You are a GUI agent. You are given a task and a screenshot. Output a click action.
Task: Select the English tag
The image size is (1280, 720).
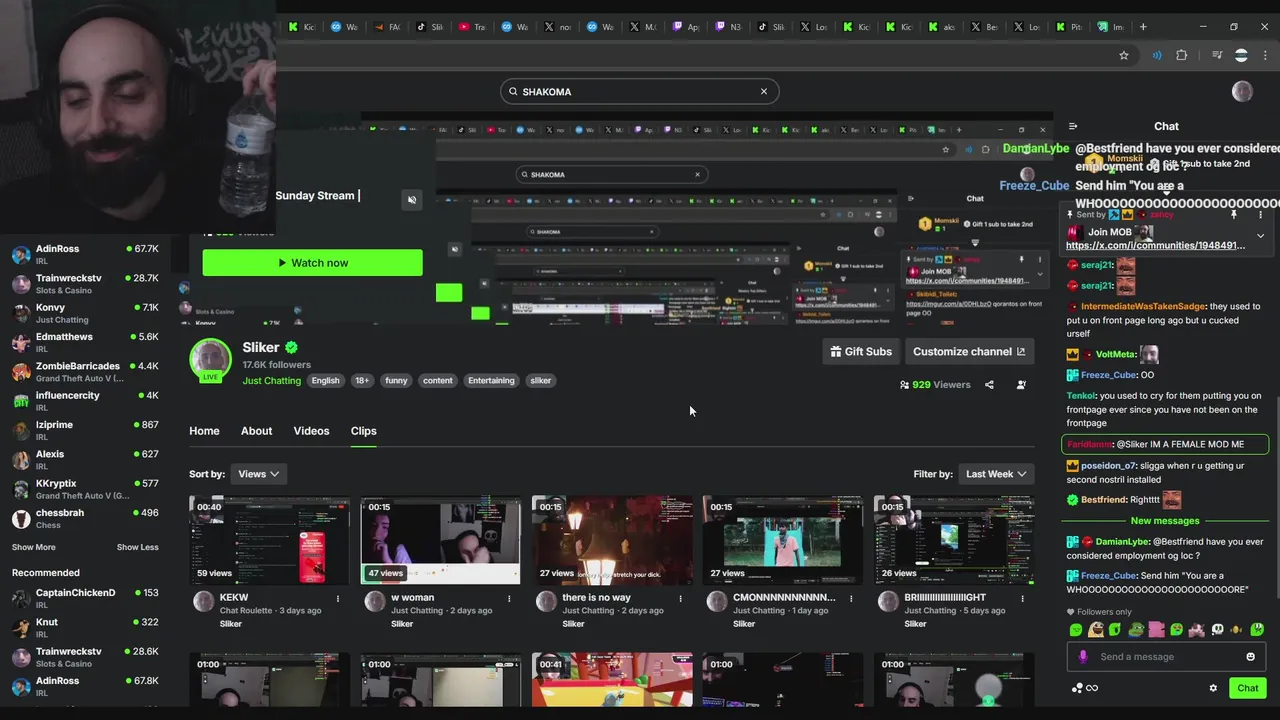pyautogui.click(x=325, y=380)
